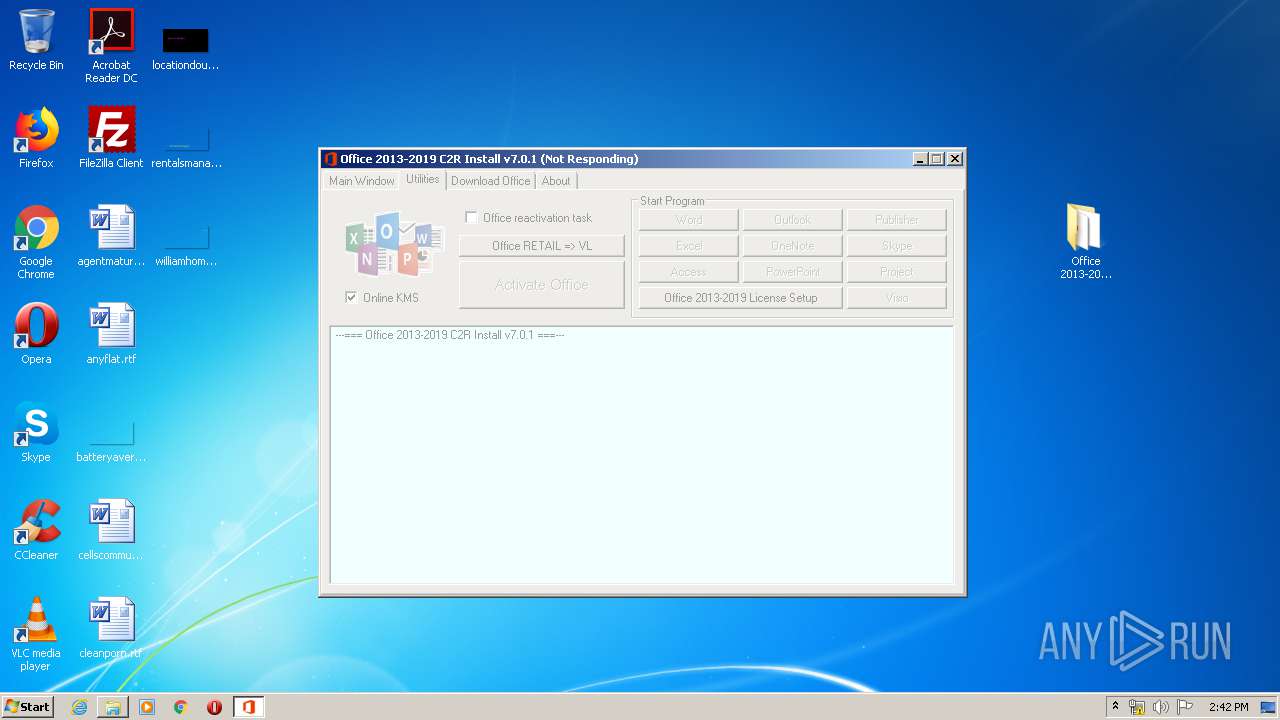
Task: Select the VLC media player icon
Action: [36, 634]
